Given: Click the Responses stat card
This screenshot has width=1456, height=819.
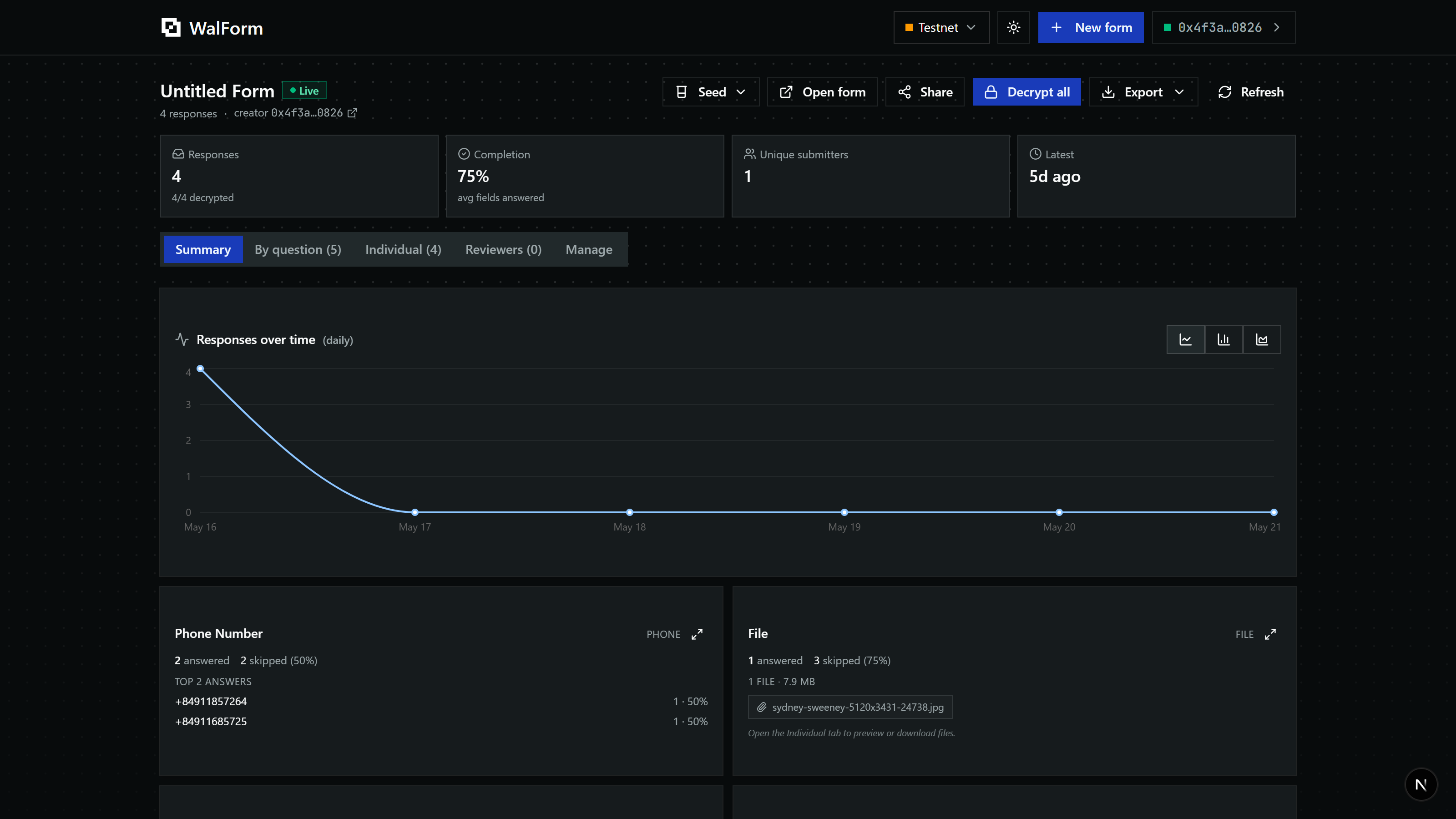Looking at the screenshot, I should [x=299, y=176].
